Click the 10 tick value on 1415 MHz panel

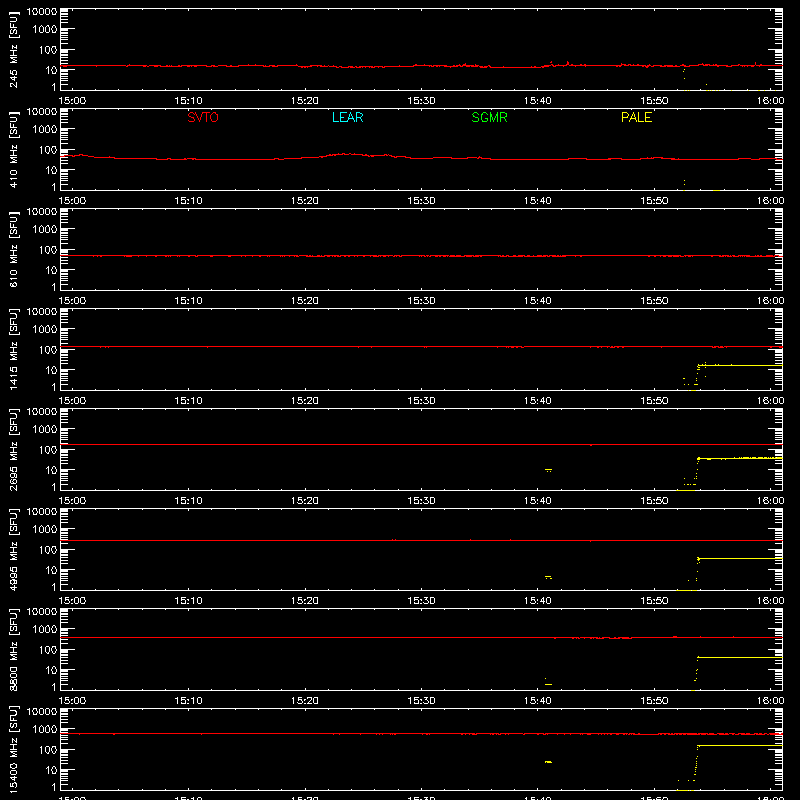coord(51,370)
